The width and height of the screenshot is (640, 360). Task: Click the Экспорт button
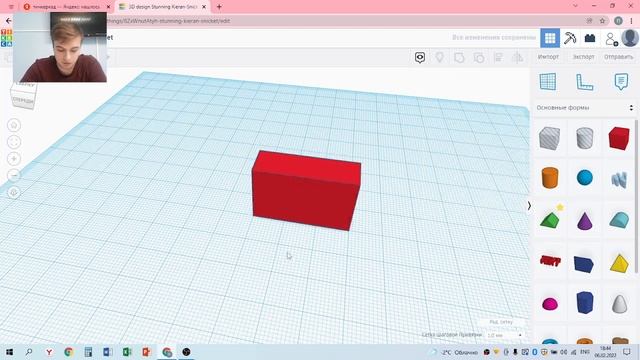click(x=583, y=57)
